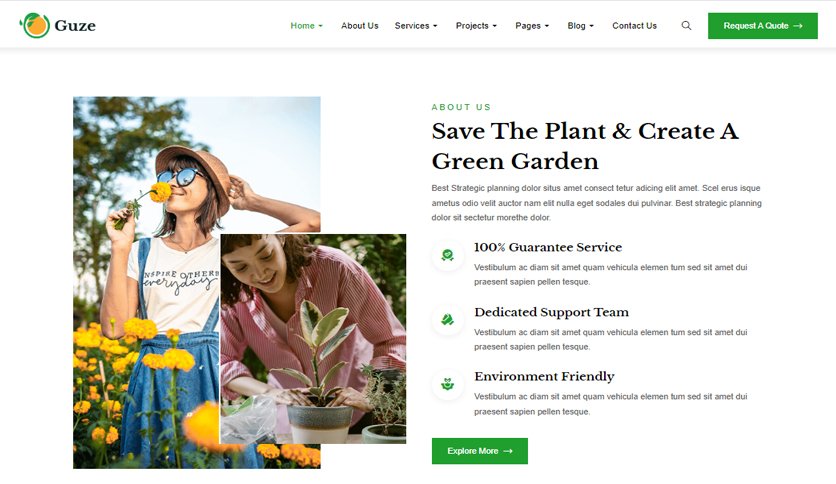
Task: Click the 100% Guarantee Service badge icon
Action: [x=447, y=255]
